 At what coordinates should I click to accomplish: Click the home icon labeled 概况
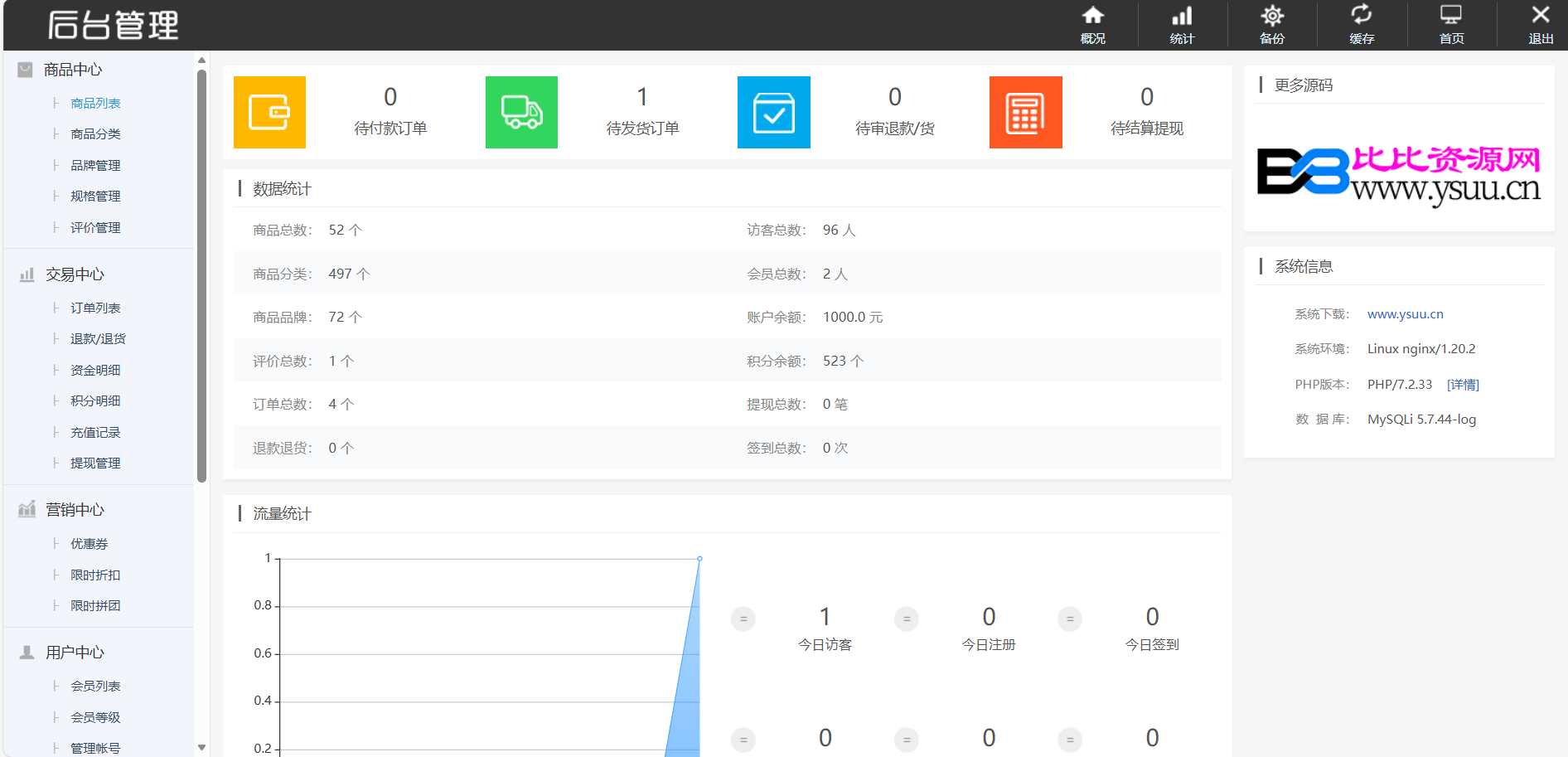pos(1092,25)
